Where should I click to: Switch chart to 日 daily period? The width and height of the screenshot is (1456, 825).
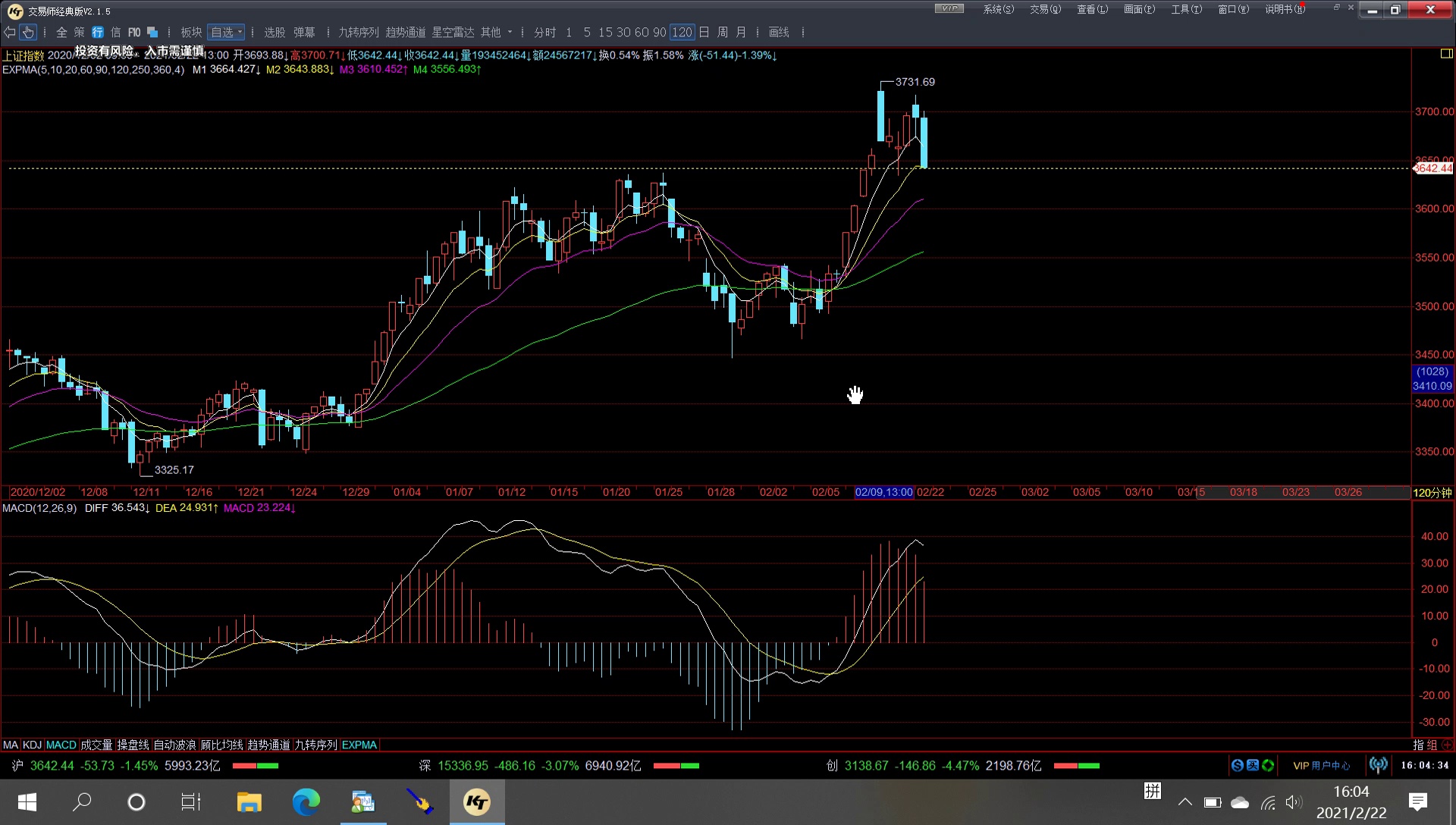704,32
